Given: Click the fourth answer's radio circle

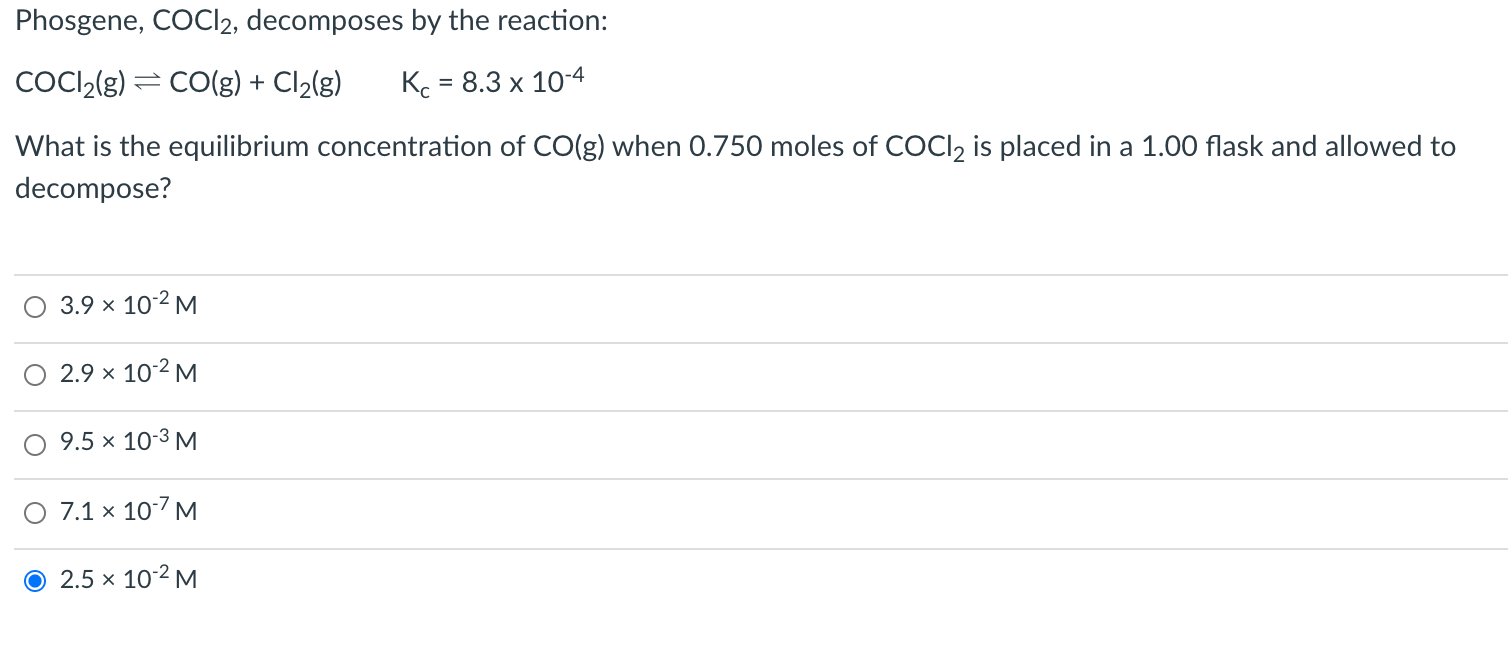Looking at the screenshot, I should (x=35, y=512).
